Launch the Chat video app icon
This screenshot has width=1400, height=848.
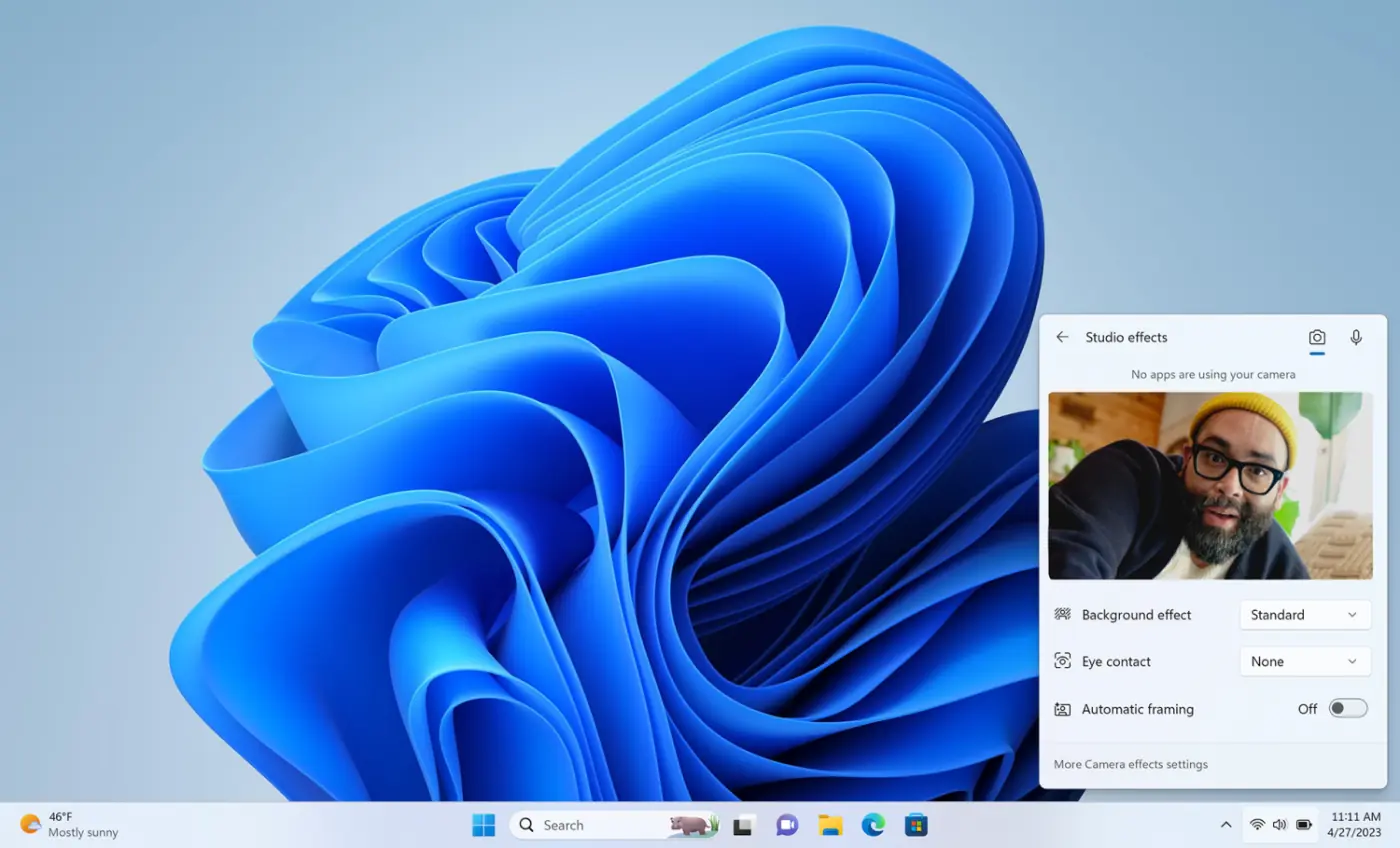(787, 825)
